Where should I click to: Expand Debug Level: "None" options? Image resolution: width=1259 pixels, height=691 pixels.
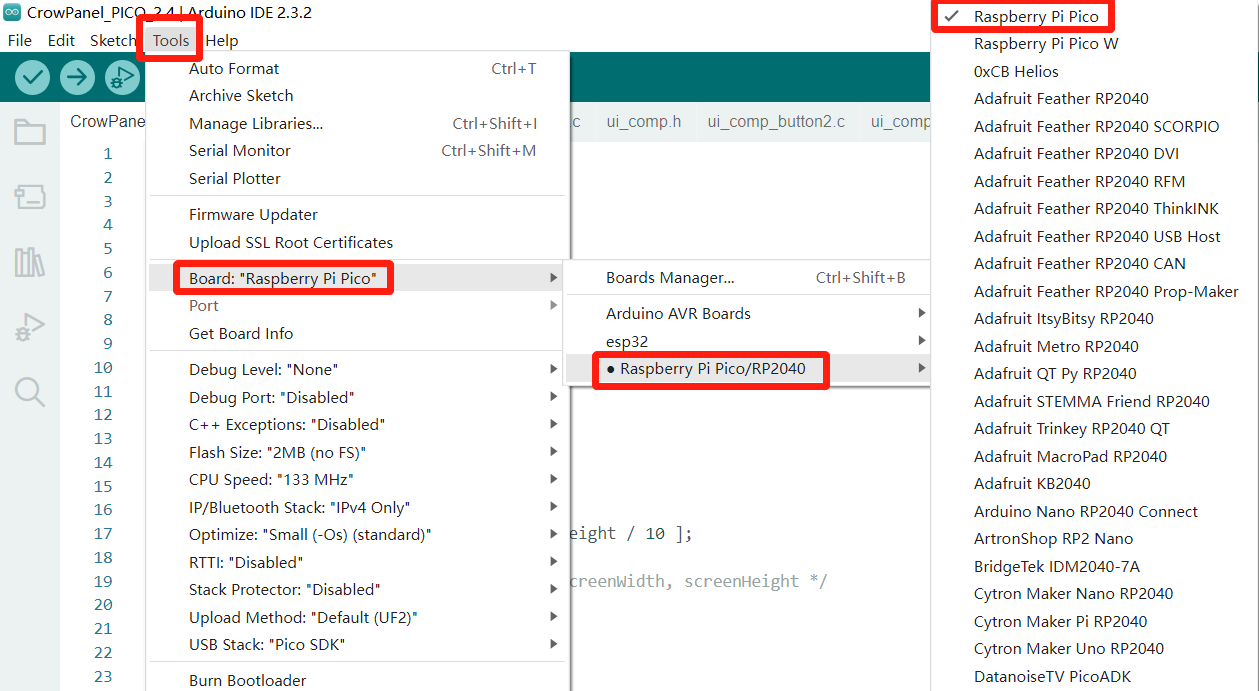pyautogui.click(x=359, y=370)
